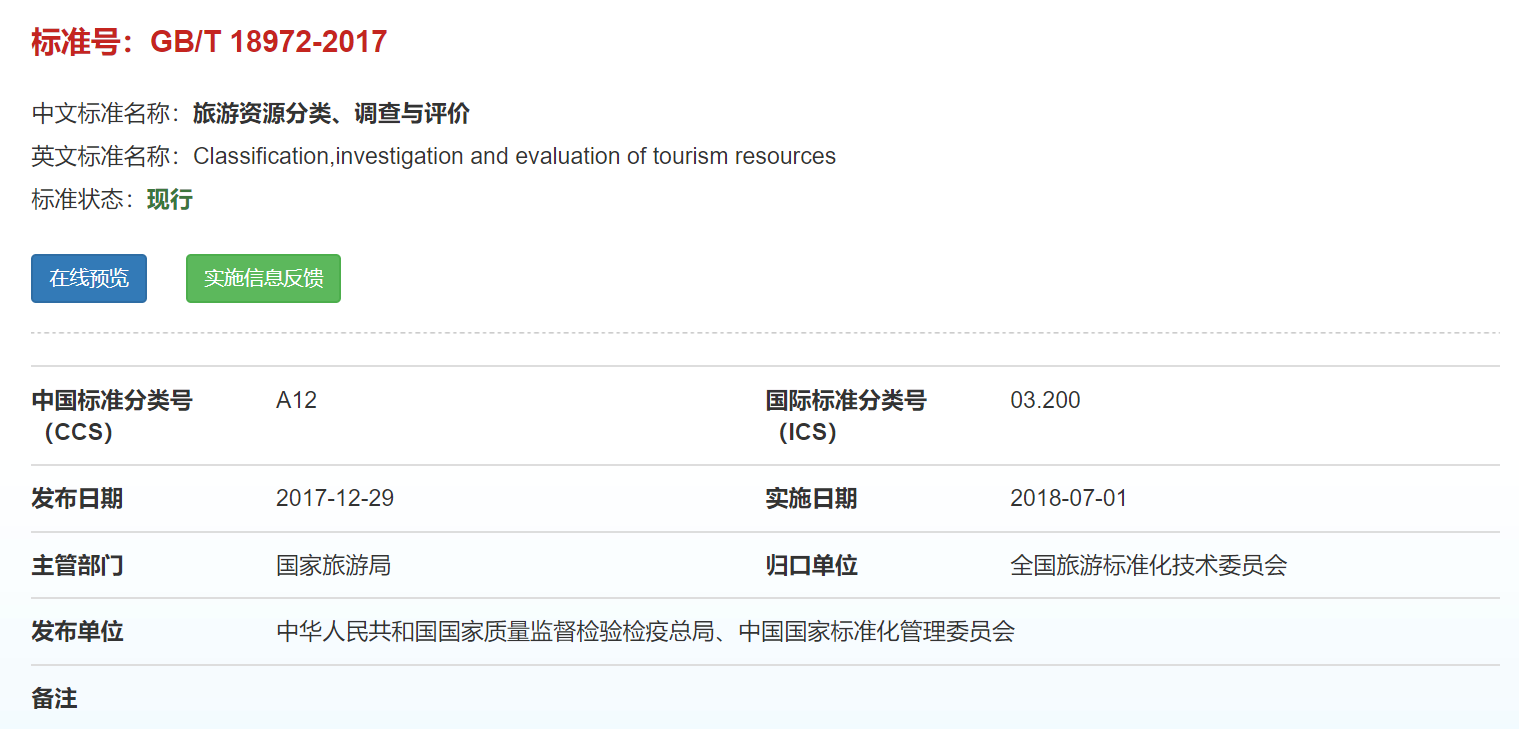The width and height of the screenshot is (1519, 729).
Task: Click the 中国标准分类号 (CCS) label
Action: click(111, 416)
